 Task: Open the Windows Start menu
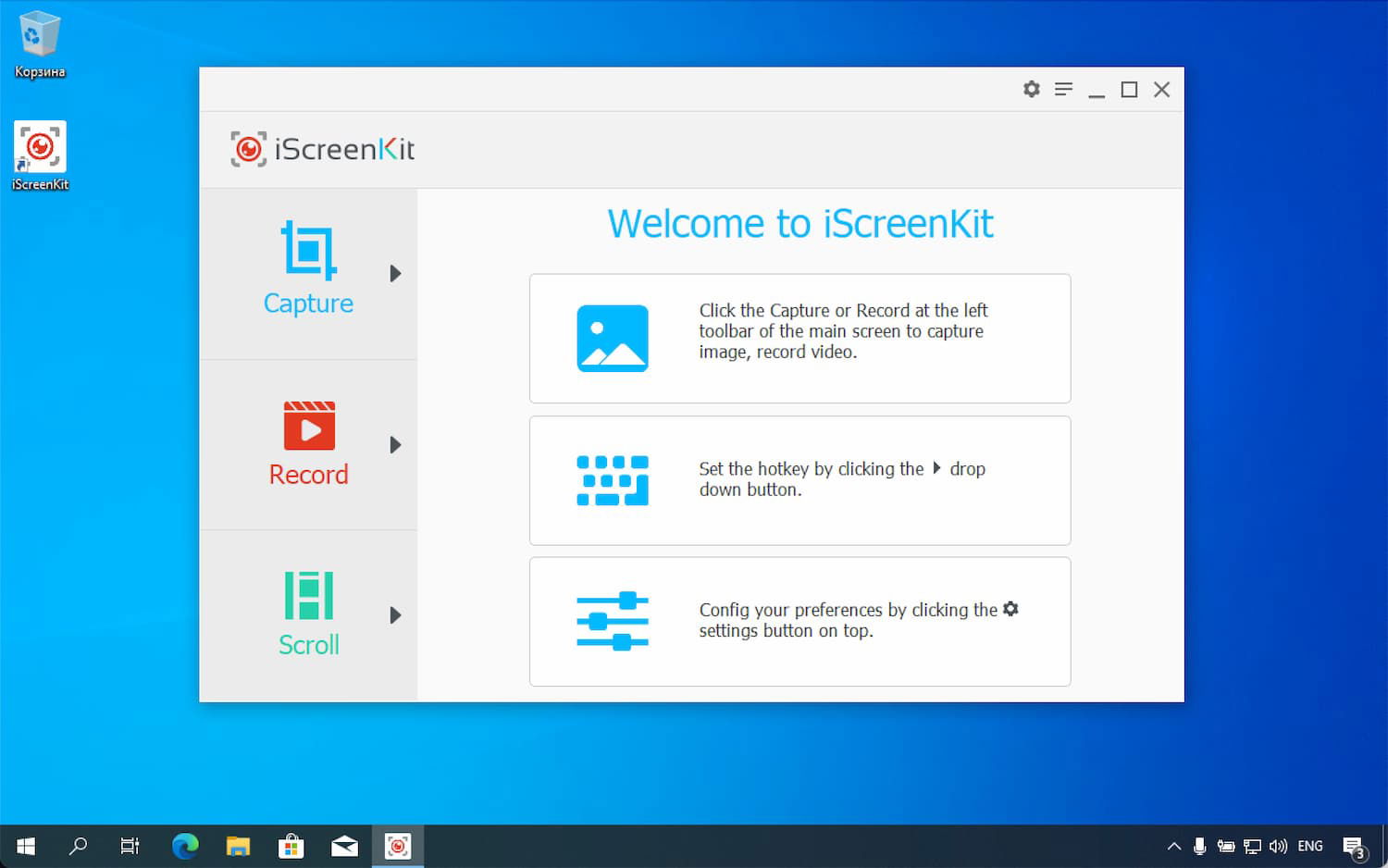pos(26,846)
